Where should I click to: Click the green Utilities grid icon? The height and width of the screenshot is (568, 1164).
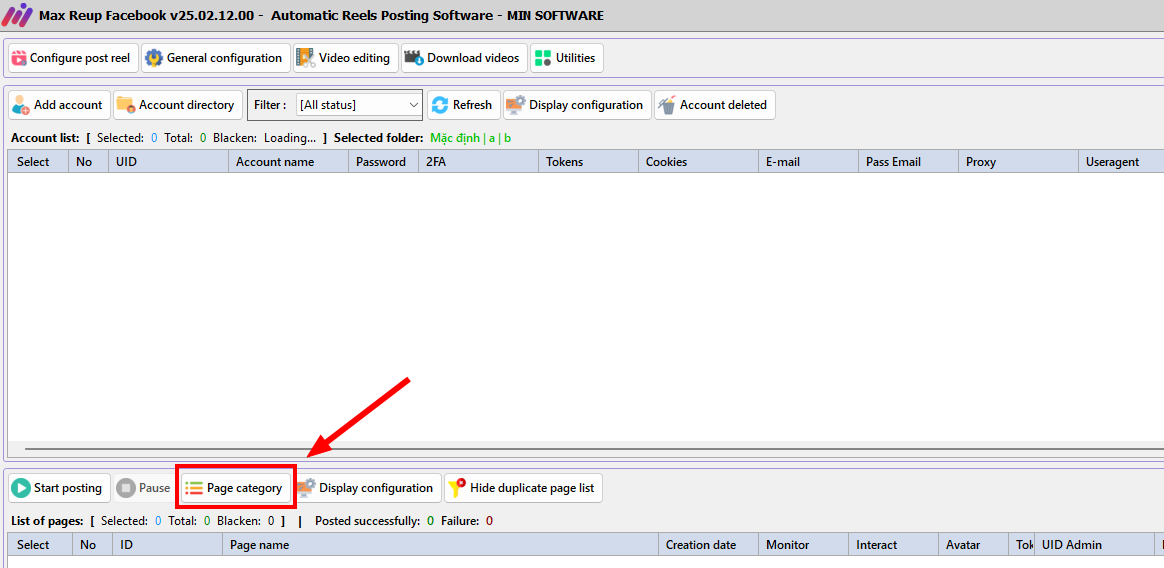point(543,58)
